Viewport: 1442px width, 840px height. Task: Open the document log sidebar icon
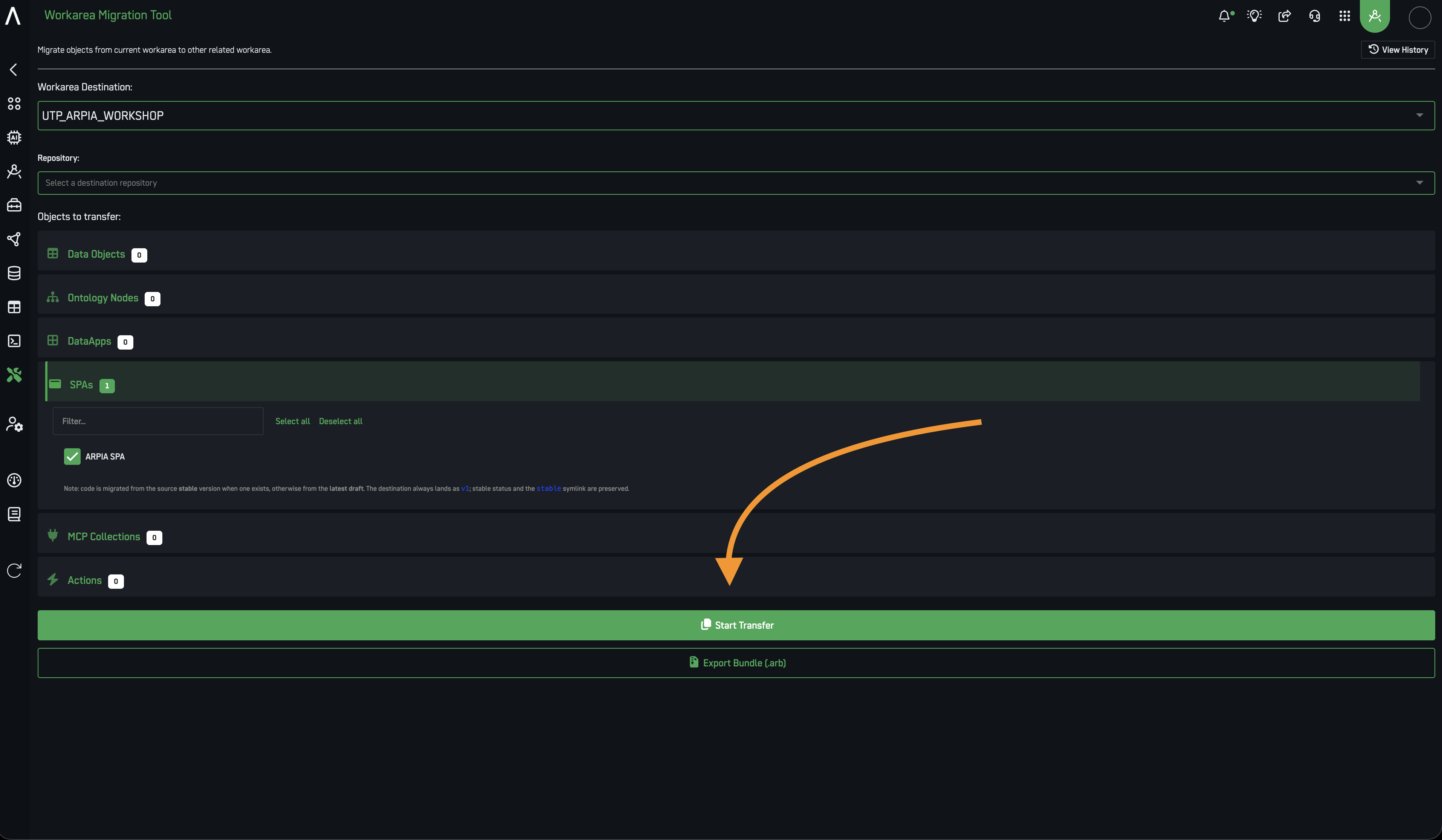pos(14,514)
